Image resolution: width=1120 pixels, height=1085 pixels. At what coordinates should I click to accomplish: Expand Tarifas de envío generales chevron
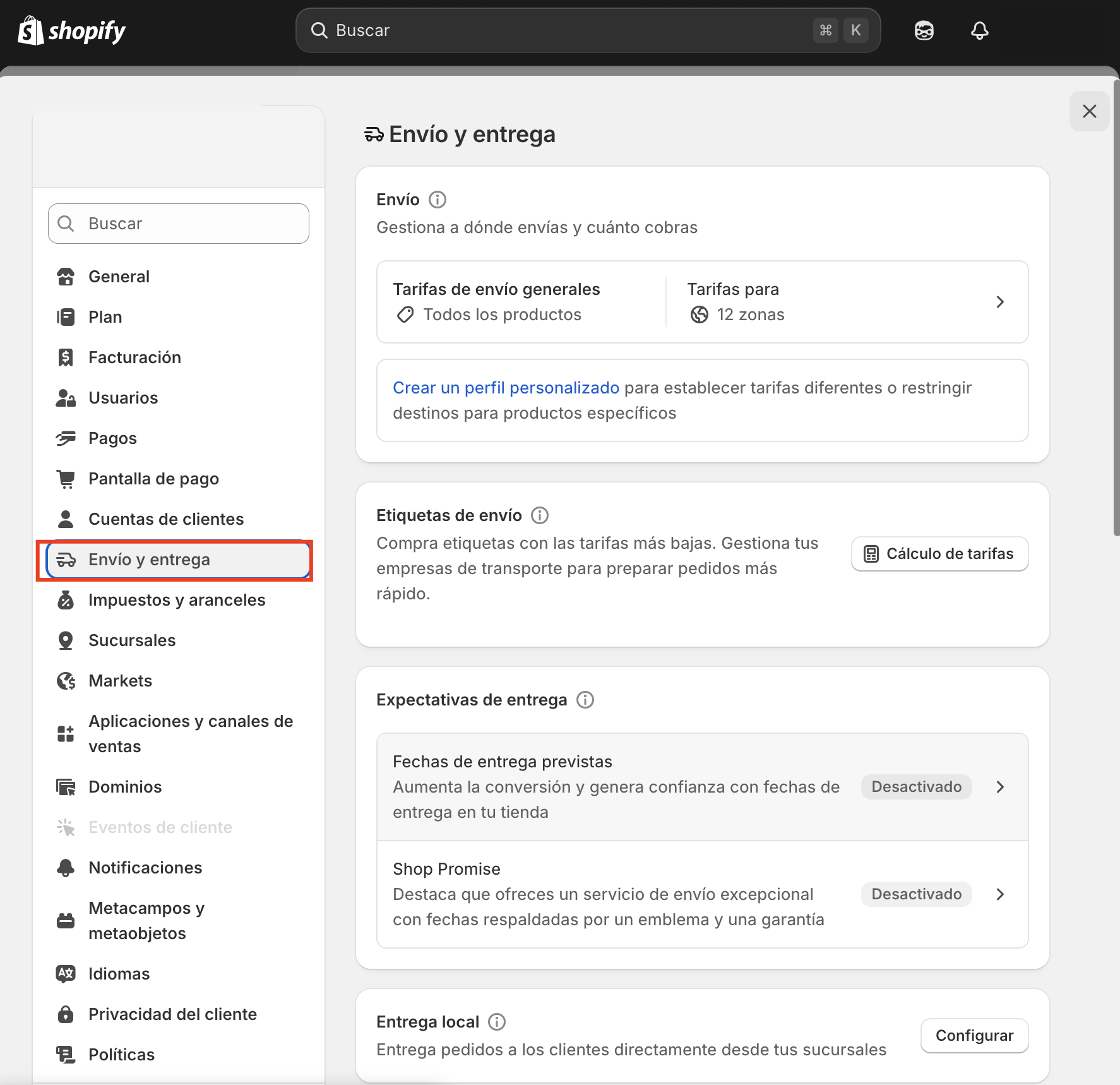[x=999, y=302]
